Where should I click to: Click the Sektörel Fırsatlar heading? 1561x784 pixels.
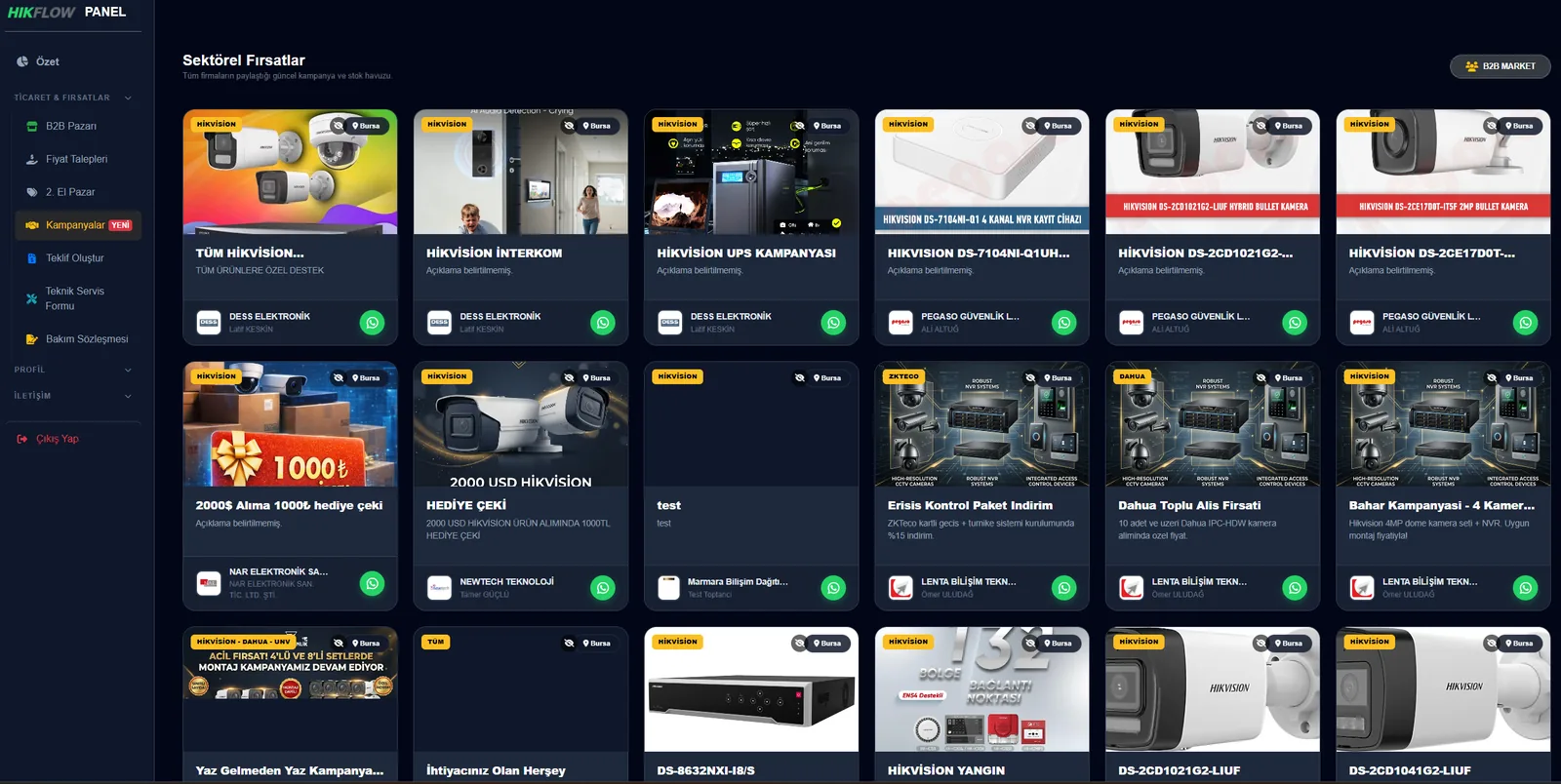click(244, 60)
